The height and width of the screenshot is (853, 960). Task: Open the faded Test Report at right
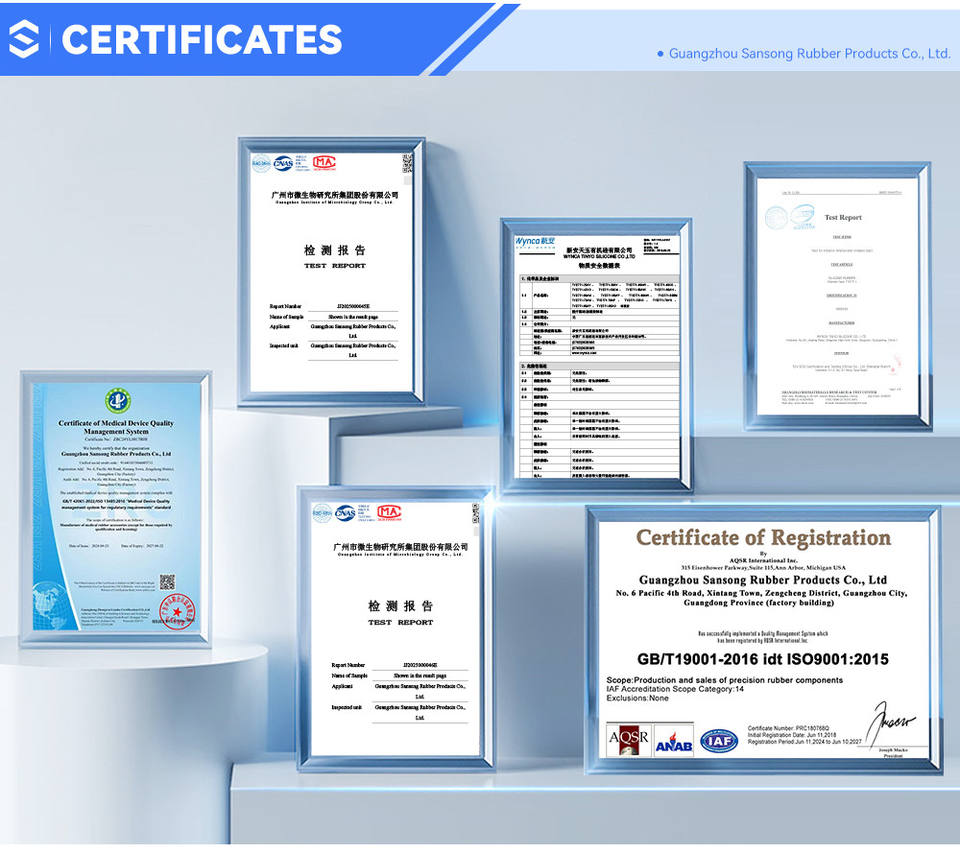coord(838,296)
